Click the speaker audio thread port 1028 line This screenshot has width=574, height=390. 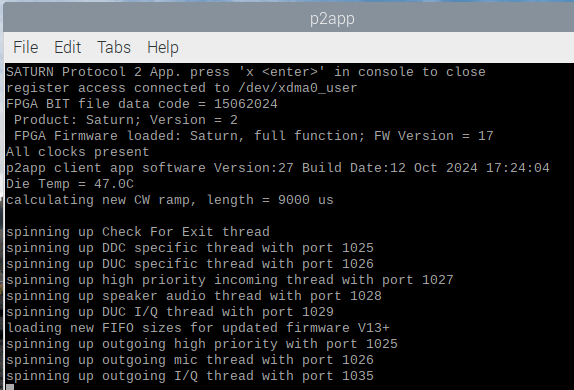pyautogui.click(x=194, y=296)
